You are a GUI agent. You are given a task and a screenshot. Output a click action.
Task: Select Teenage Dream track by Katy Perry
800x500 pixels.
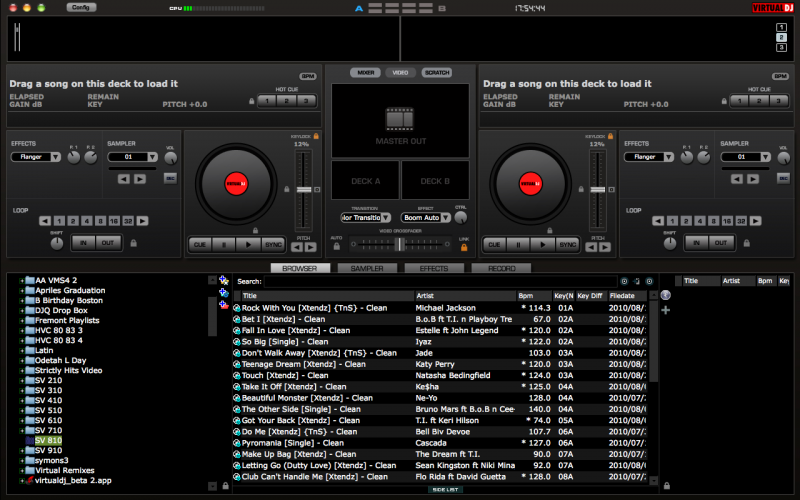click(x=440, y=364)
